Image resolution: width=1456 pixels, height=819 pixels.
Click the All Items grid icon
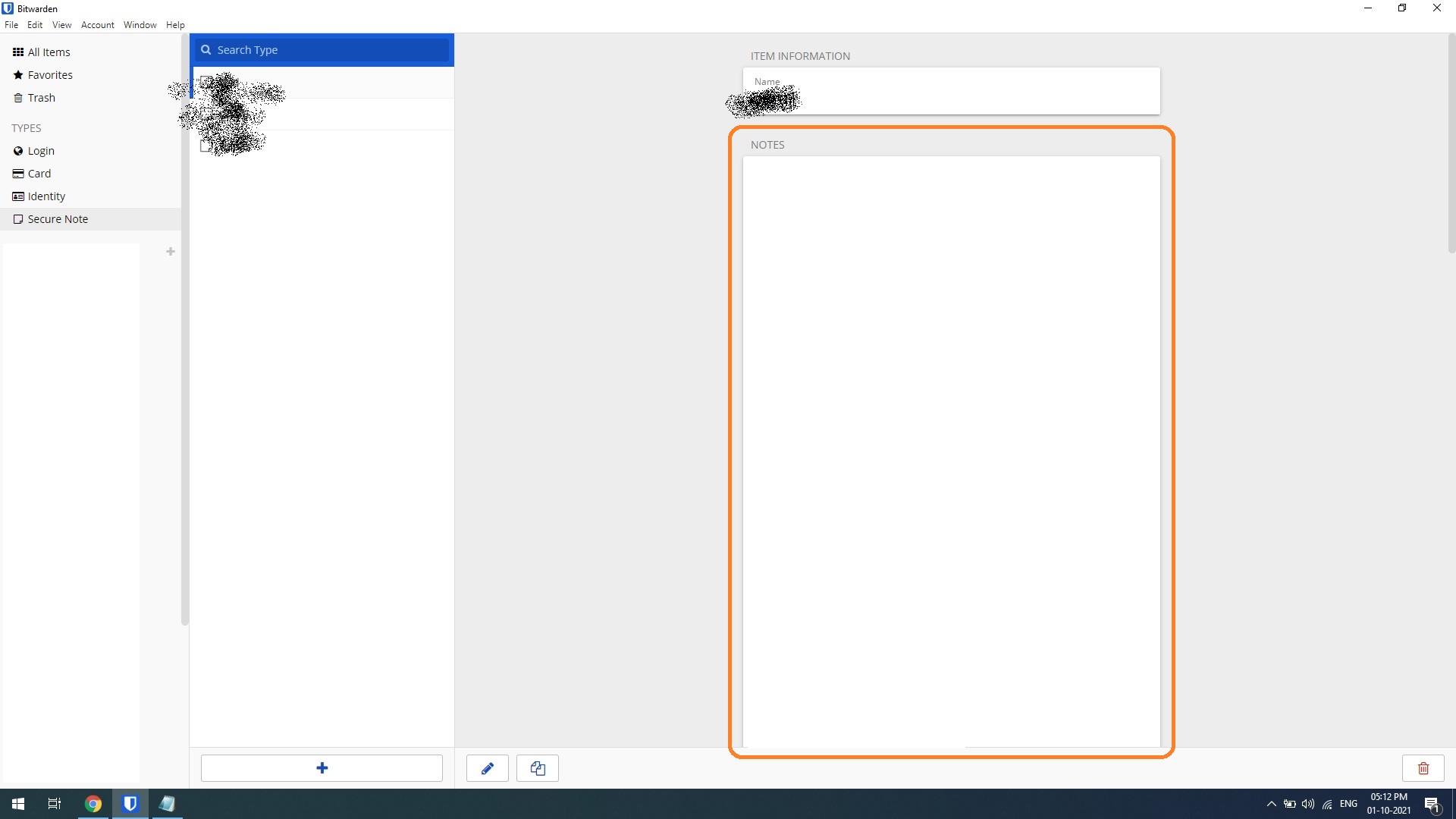point(18,52)
